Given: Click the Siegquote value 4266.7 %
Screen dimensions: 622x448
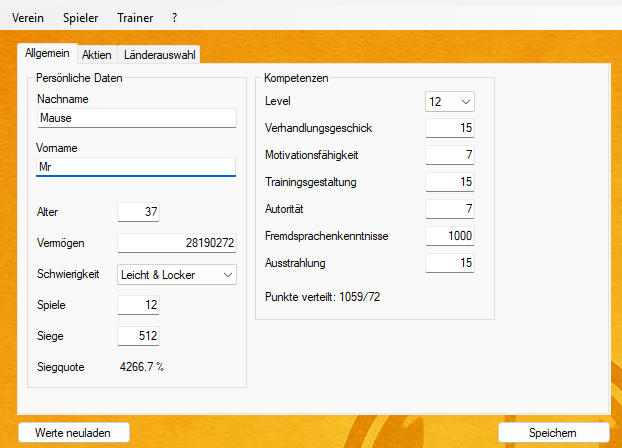Looking at the screenshot, I should (142, 367).
